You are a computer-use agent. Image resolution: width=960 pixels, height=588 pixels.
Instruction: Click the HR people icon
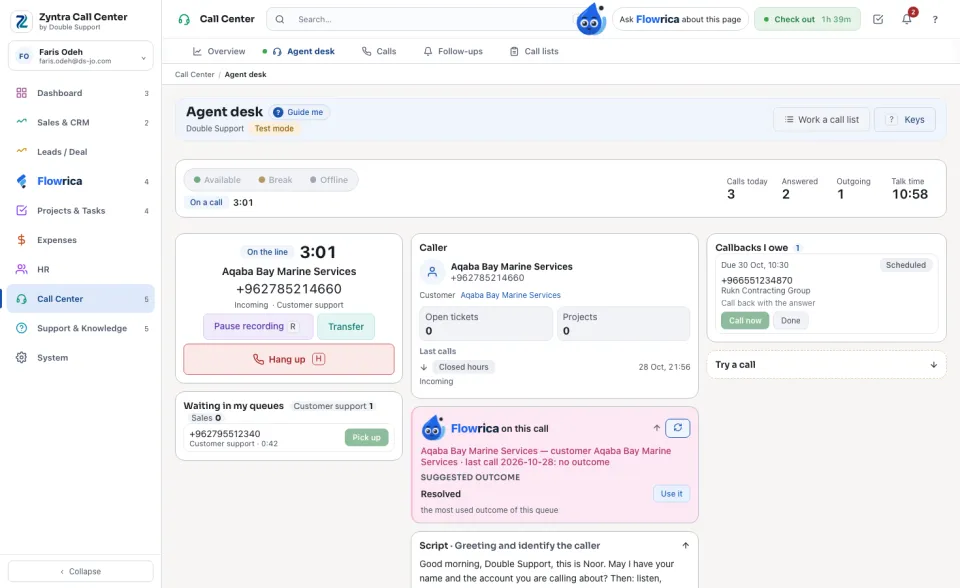click(x=21, y=269)
